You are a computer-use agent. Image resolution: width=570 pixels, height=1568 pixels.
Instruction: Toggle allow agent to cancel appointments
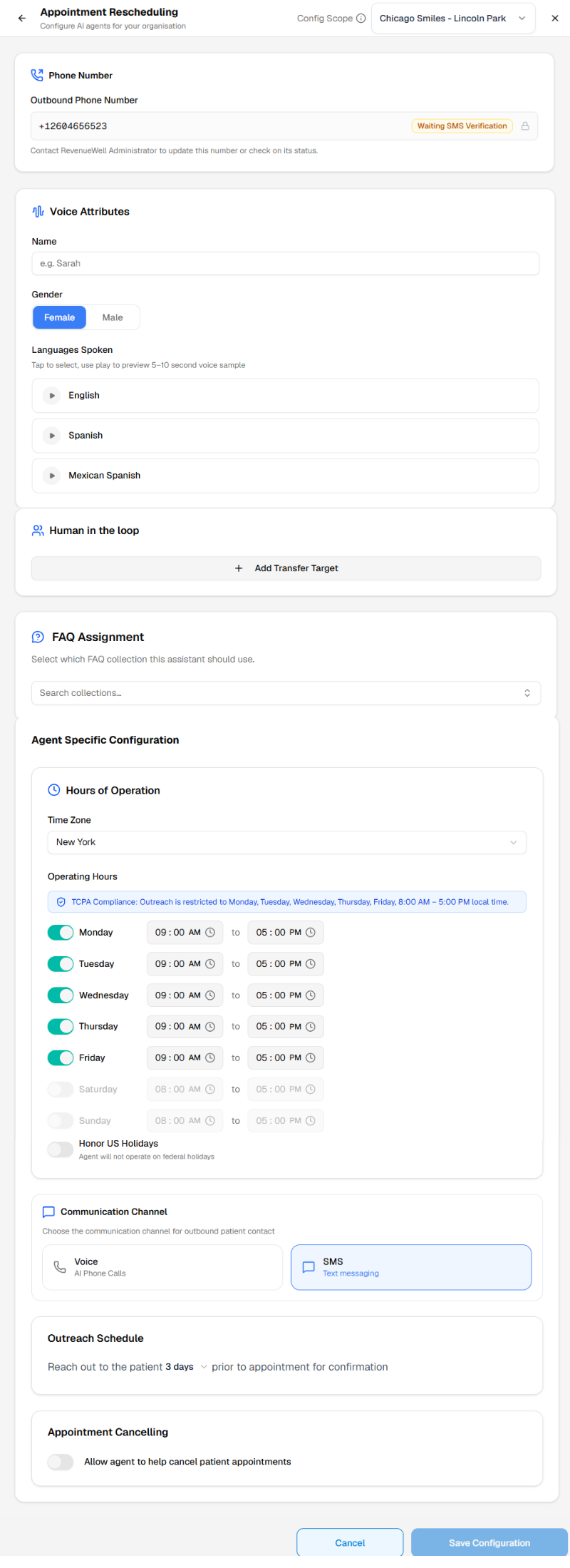[x=61, y=1462]
